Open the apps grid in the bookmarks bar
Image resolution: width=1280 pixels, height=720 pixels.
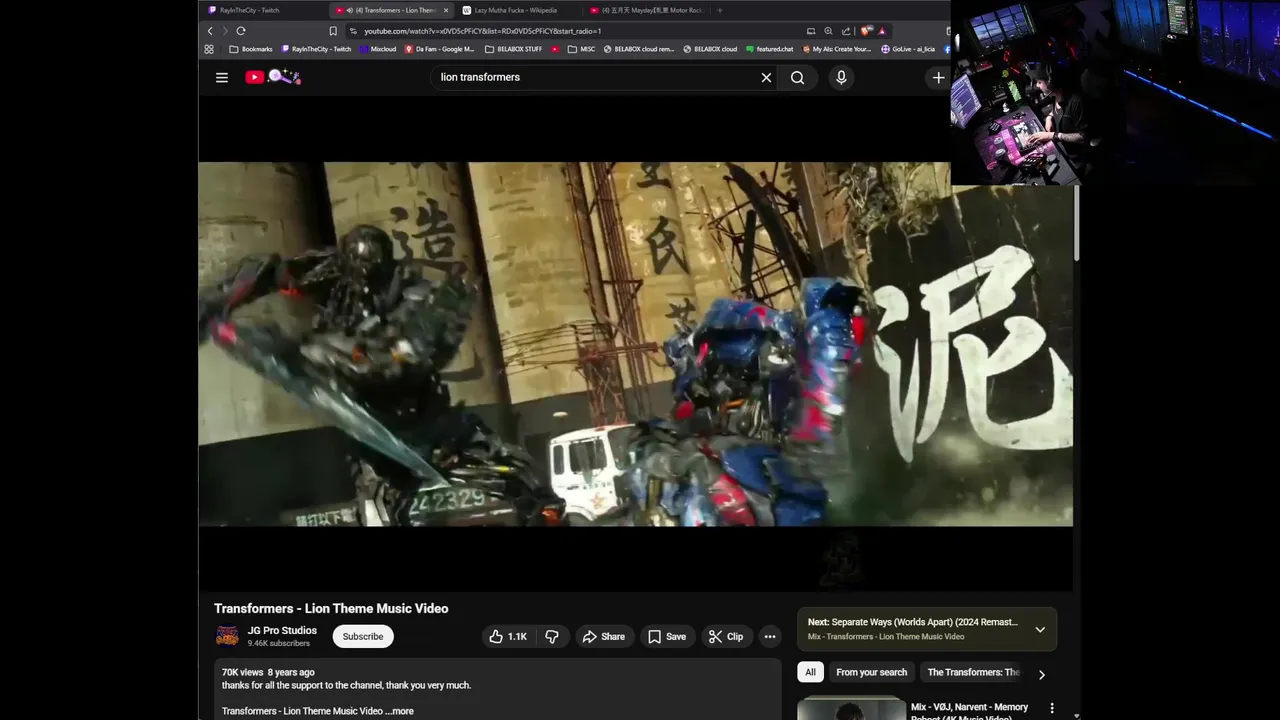click(209, 49)
